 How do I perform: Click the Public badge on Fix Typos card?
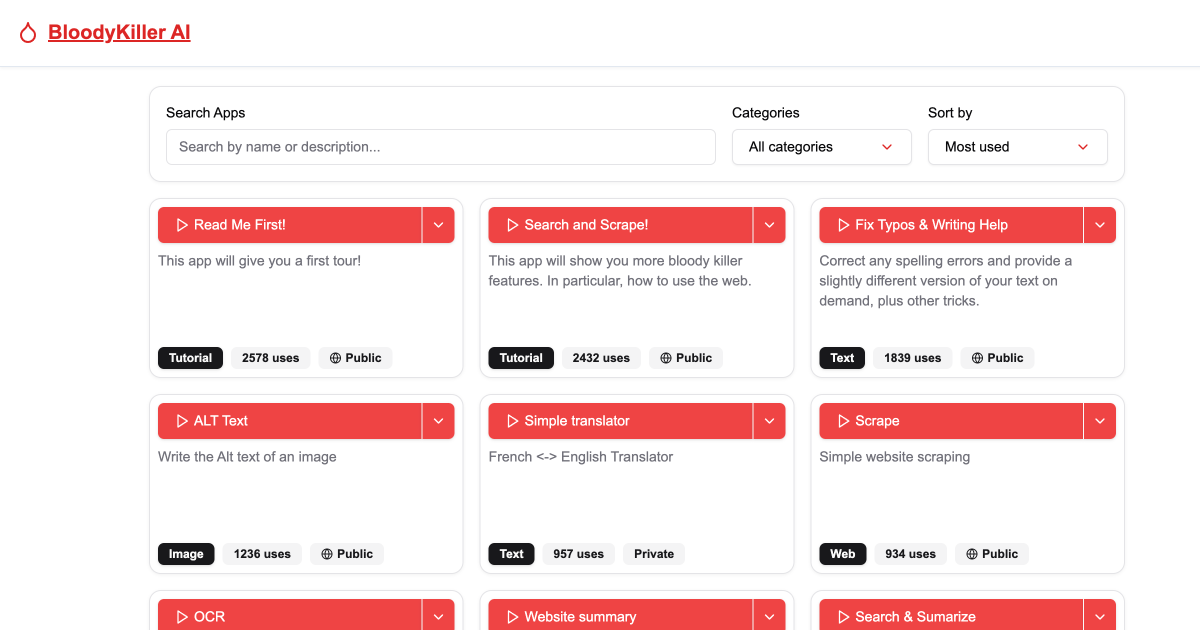point(997,358)
